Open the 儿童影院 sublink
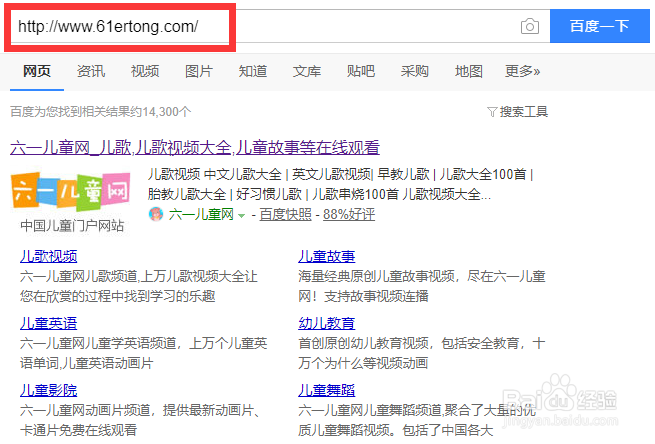The height and width of the screenshot is (444, 655). [48, 390]
